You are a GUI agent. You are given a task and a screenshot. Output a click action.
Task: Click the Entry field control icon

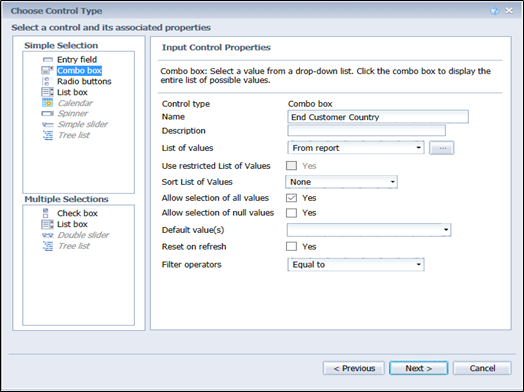pyautogui.click(x=48, y=60)
